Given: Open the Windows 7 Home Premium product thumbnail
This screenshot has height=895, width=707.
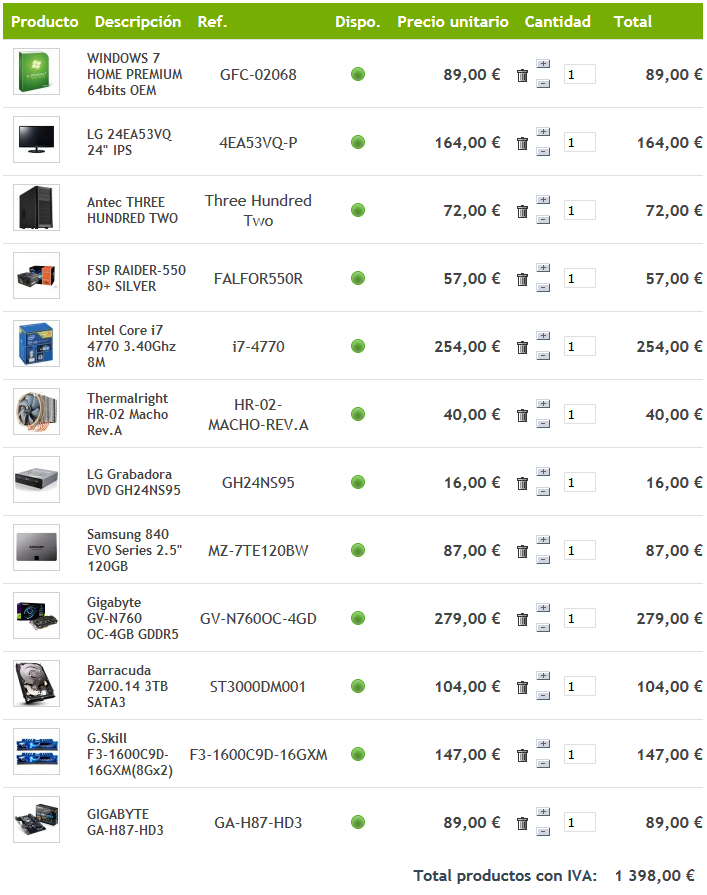Looking at the screenshot, I should tap(37, 71).
